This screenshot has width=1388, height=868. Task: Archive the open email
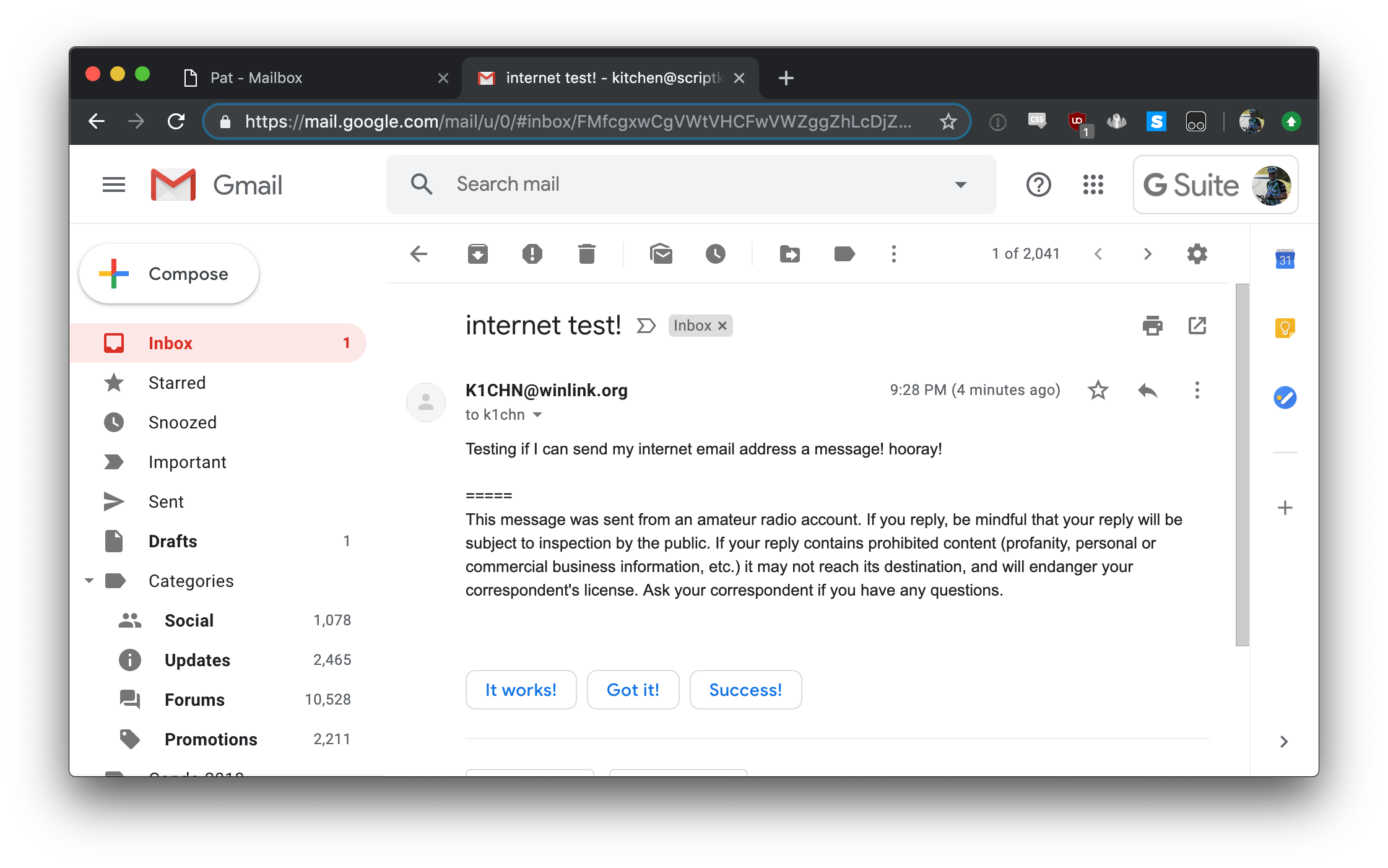coord(477,254)
